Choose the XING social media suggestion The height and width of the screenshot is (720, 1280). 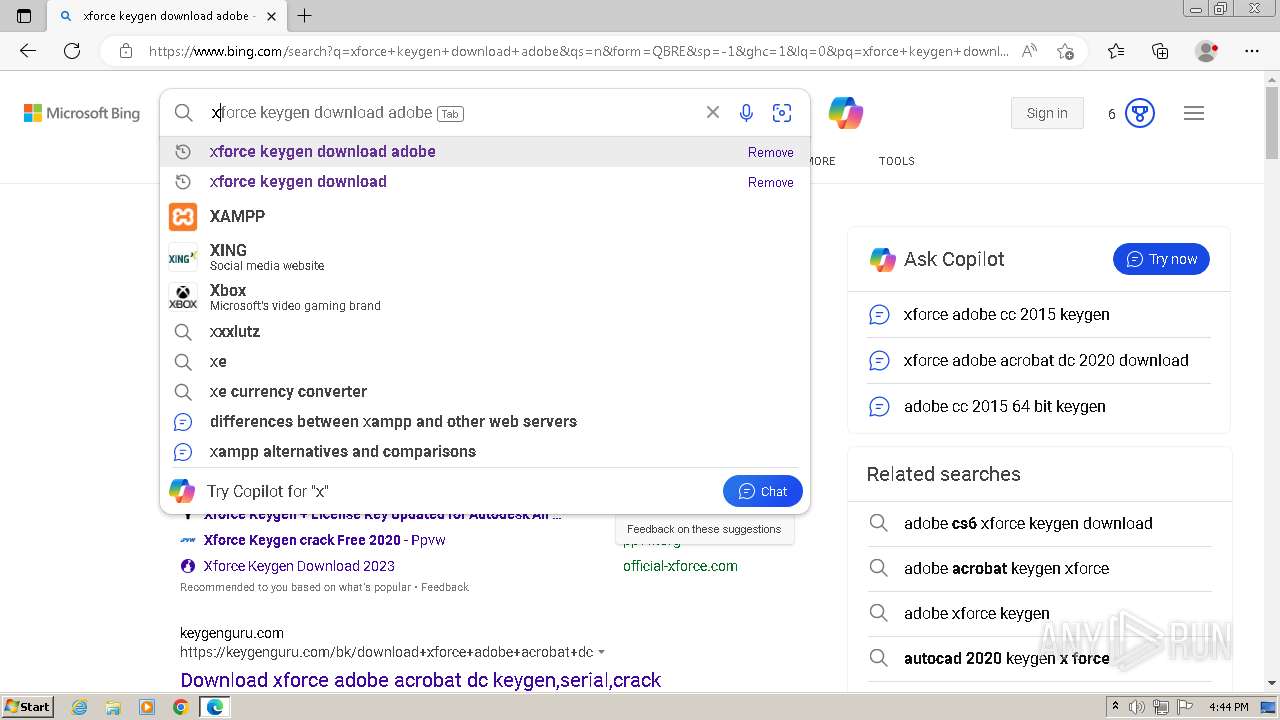(485, 257)
